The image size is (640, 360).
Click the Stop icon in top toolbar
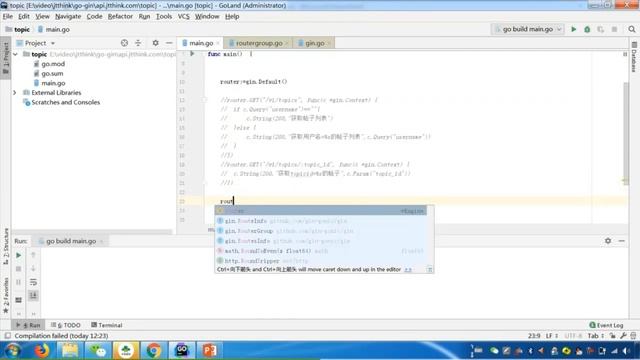click(x=614, y=29)
